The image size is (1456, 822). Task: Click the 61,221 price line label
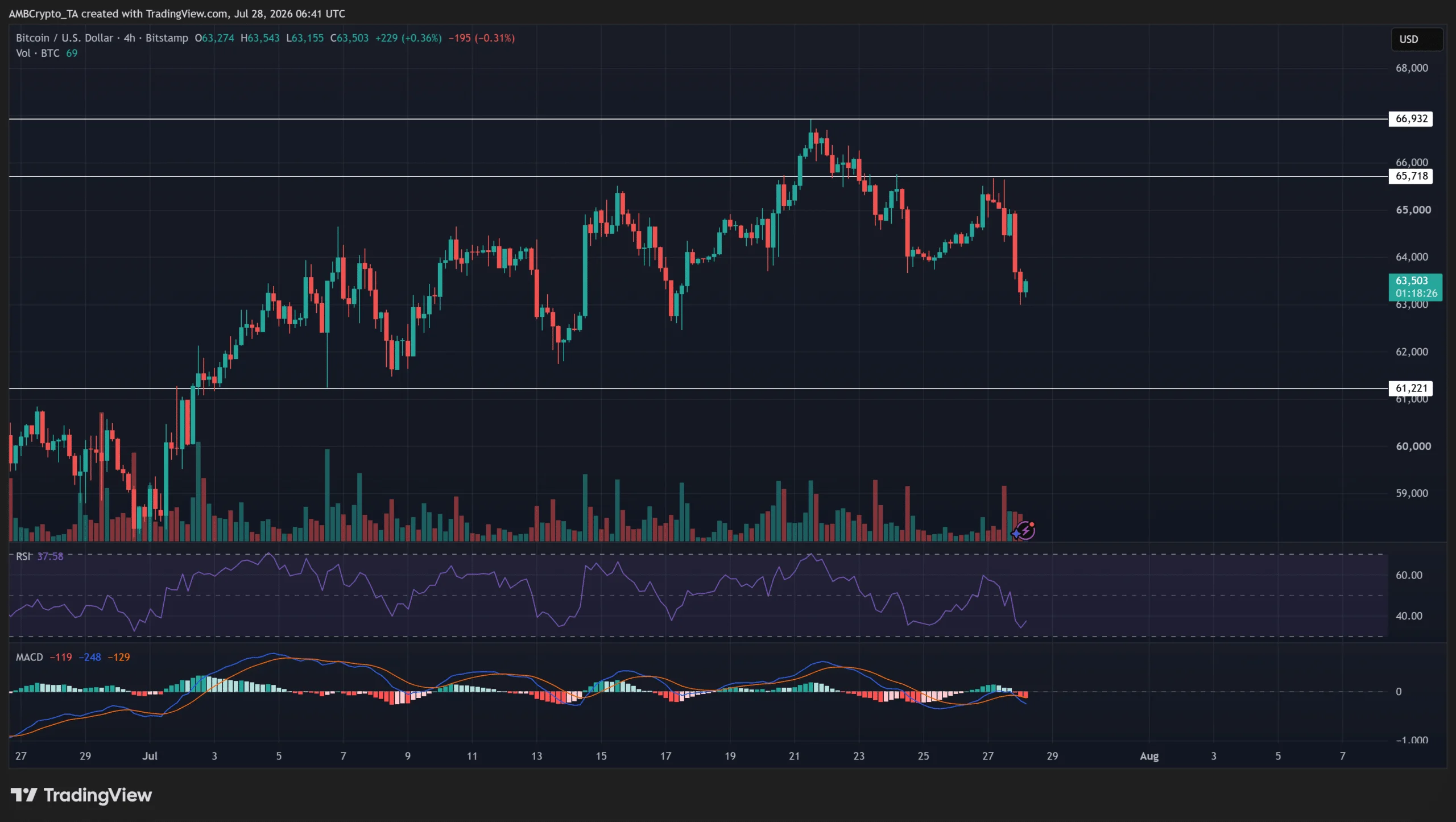tap(1410, 389)
